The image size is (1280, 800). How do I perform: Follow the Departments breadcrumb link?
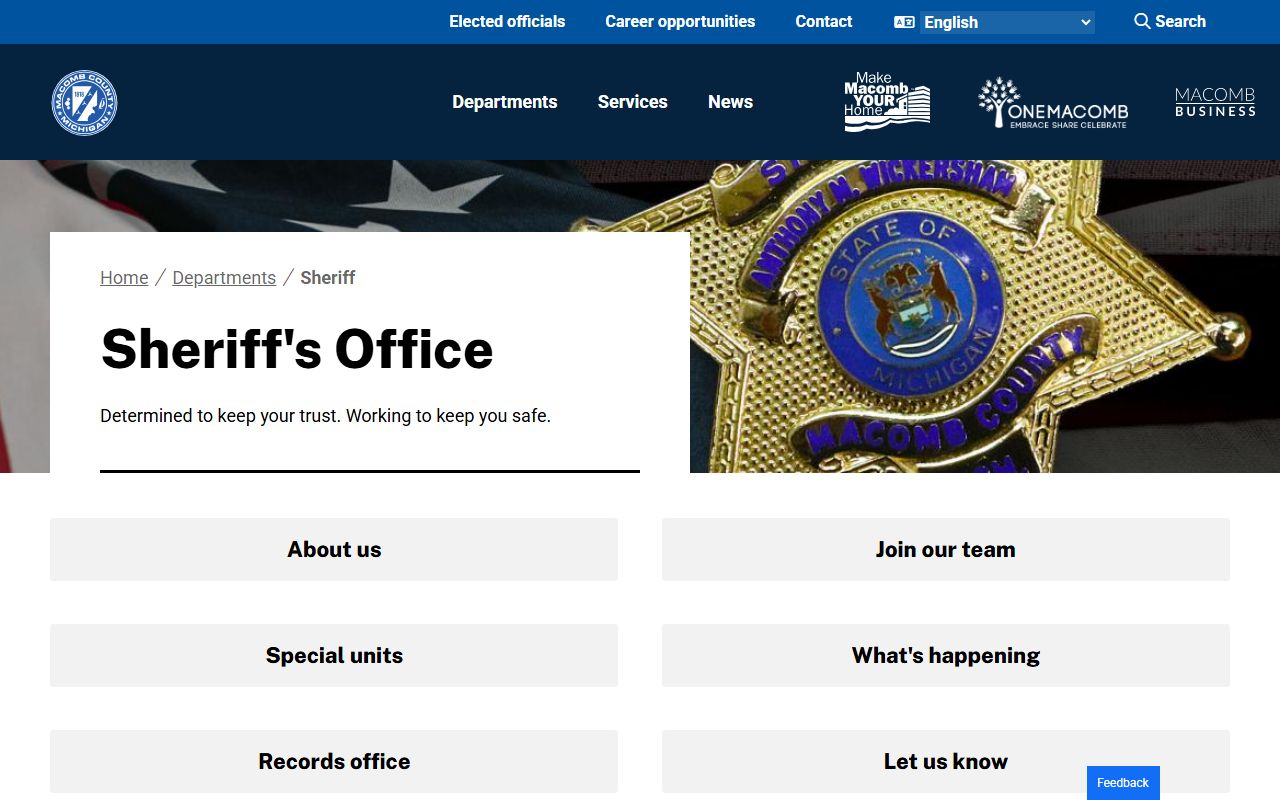[x=224, y=278]
